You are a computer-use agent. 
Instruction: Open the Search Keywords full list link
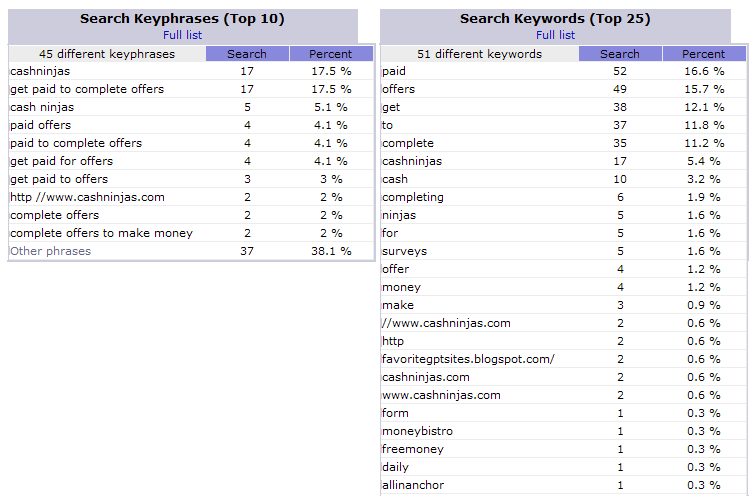[x=555, y=35]
